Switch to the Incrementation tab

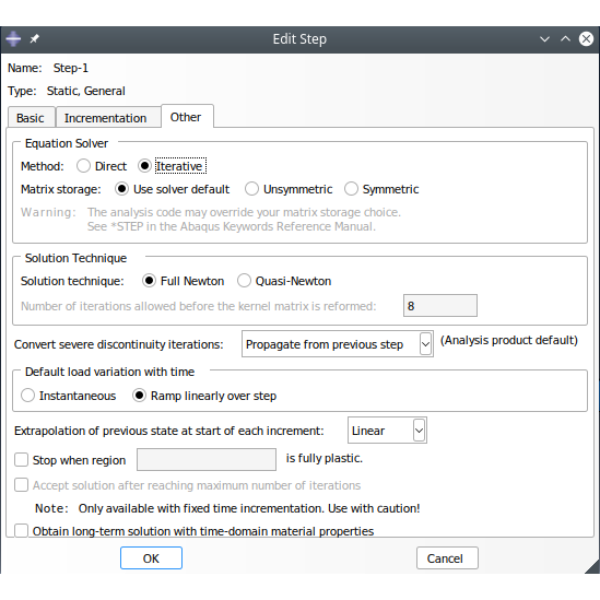[x=106, y=118]
